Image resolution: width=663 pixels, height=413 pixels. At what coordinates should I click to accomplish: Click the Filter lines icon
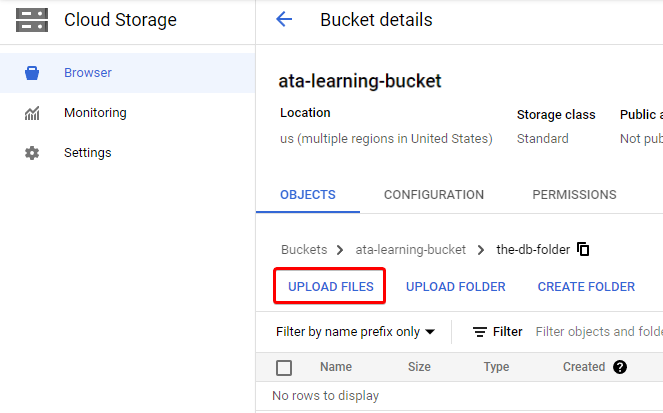pos(479,332)
